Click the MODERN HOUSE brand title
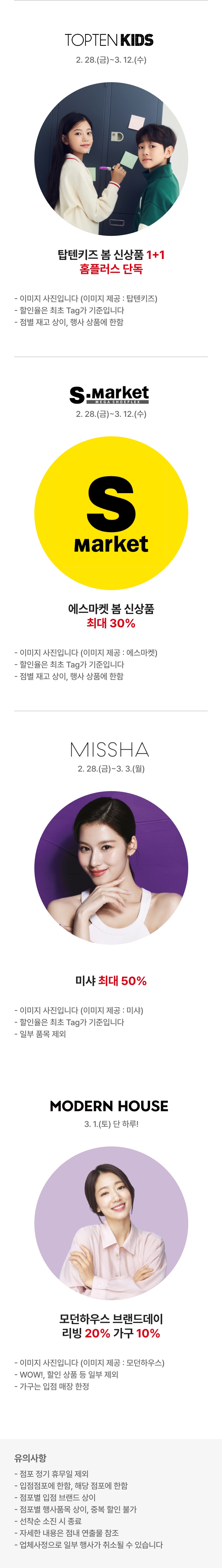The width and height of the screenshot is (222, 1568). [109, 1106]
